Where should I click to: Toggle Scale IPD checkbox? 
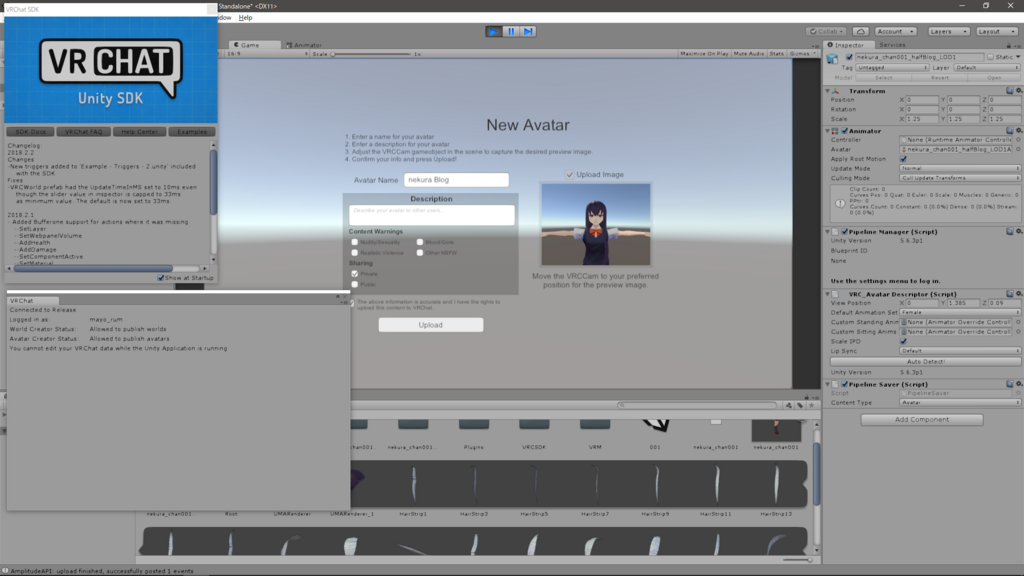903,341
